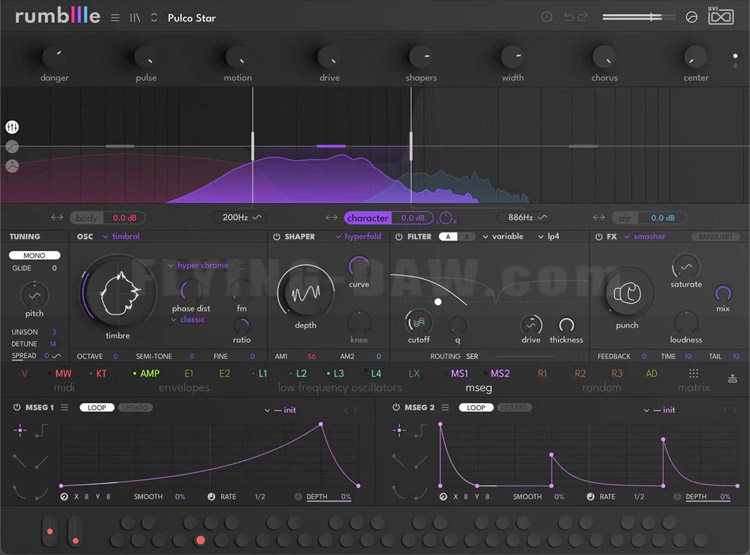Click the pitch knob in tuning
This screenshot has width=750, height=555.
point(34,295)
